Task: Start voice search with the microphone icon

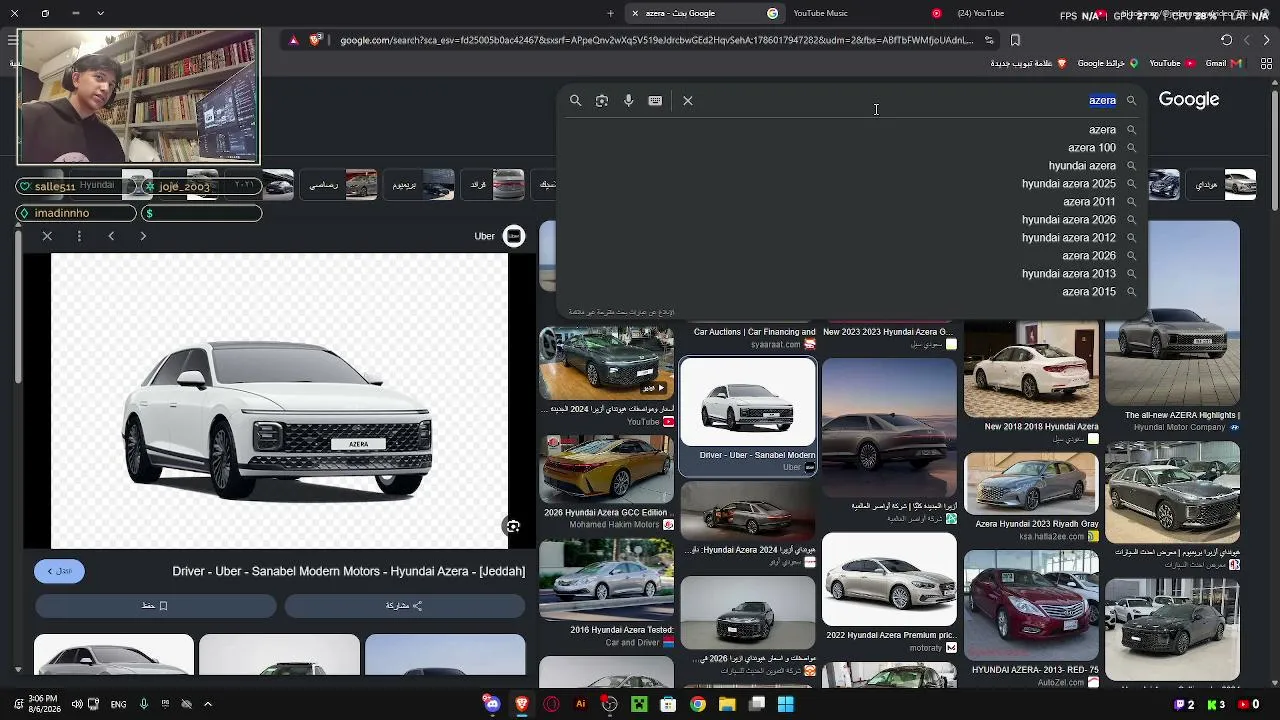Action: coord(629,101)
